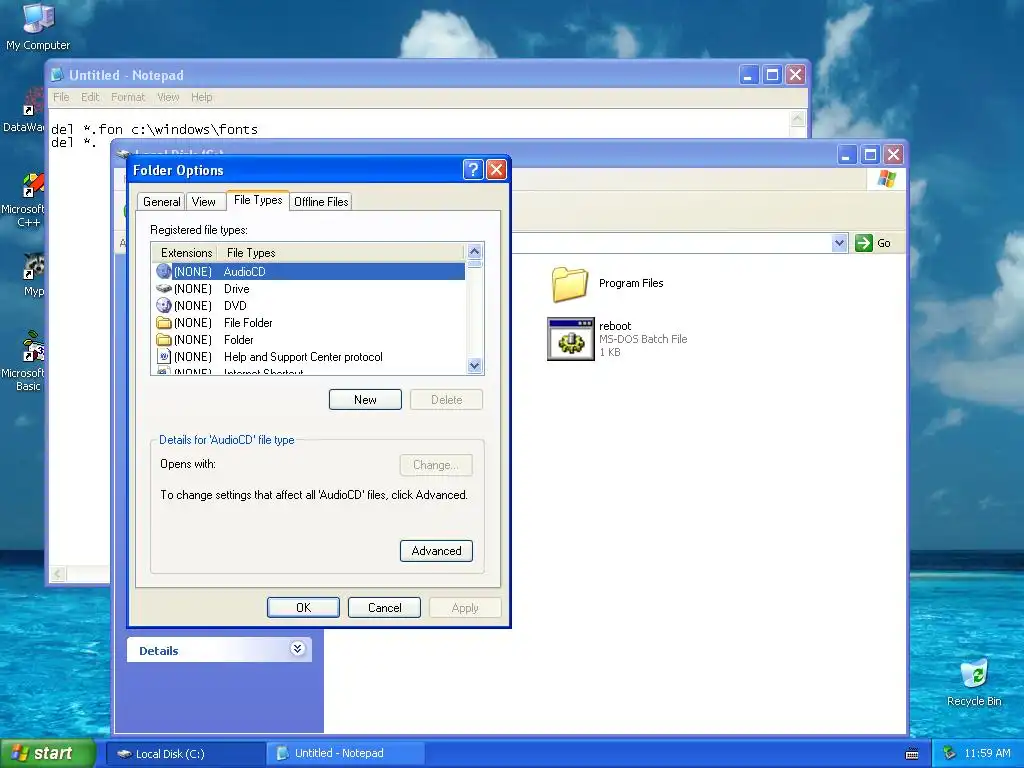The width and height of the screenshot is (1024, 768).
Task: Click the taskbar clock showing 11:59 AM
Action: (987, 754)
